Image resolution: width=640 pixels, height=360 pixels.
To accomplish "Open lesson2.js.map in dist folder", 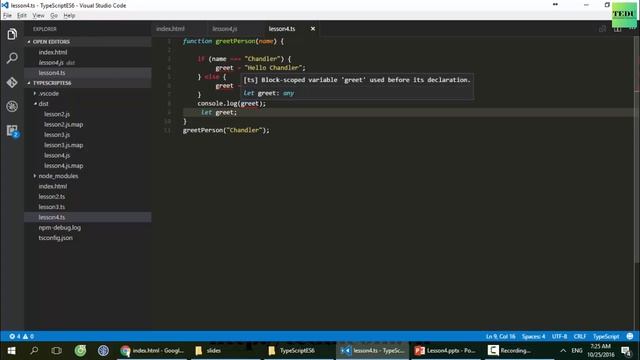I will [x=63, y=124].
